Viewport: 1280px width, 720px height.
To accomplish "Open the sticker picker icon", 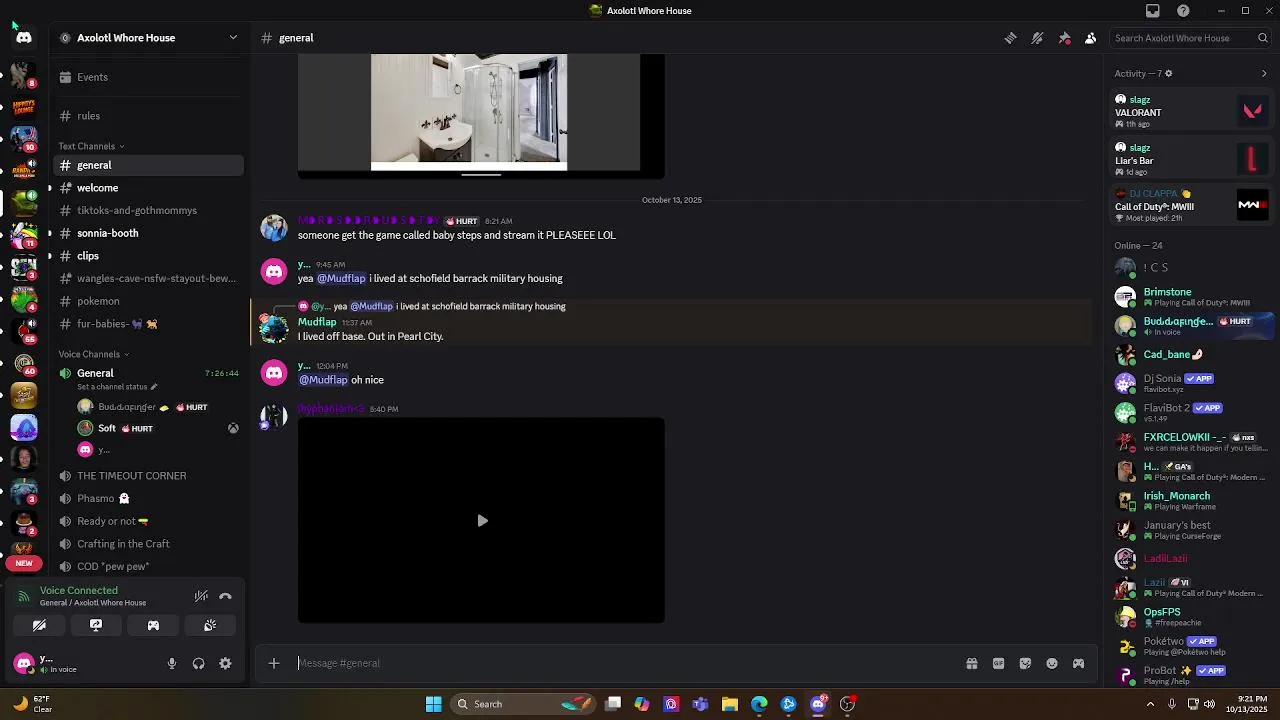I will pyautogui.click(x=1025, y=663).
